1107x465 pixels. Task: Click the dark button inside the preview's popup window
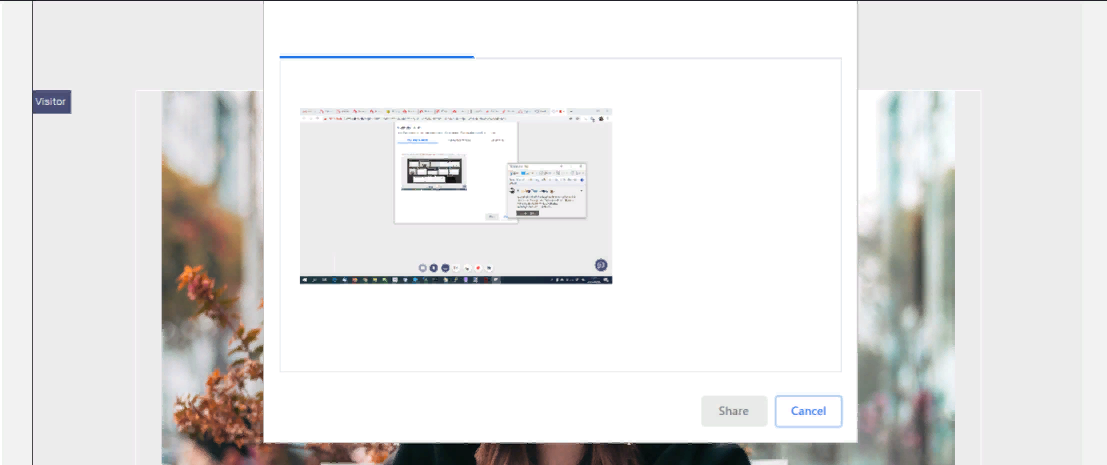528,212
